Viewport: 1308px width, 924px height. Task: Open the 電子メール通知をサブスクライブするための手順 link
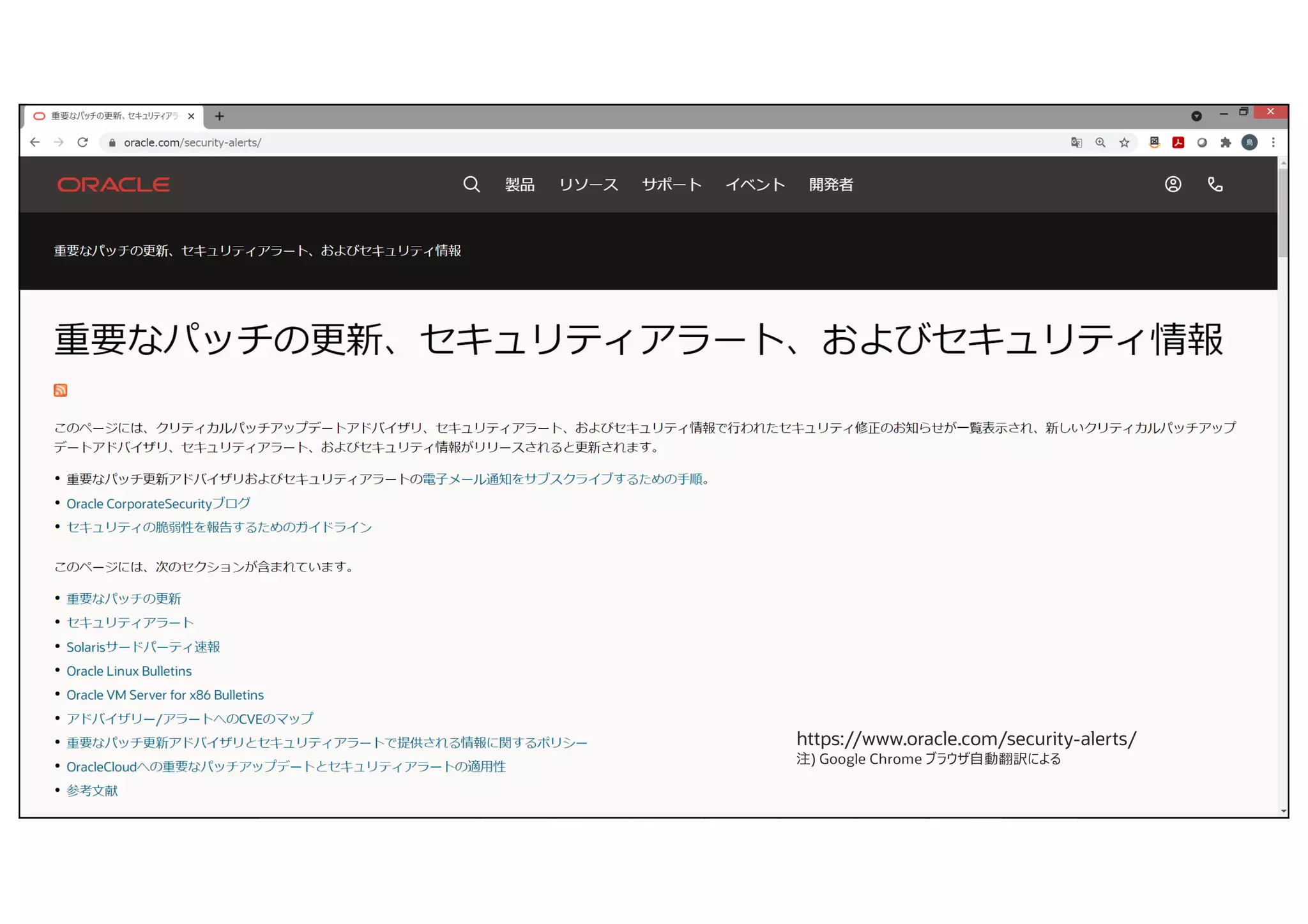[562, 479]
